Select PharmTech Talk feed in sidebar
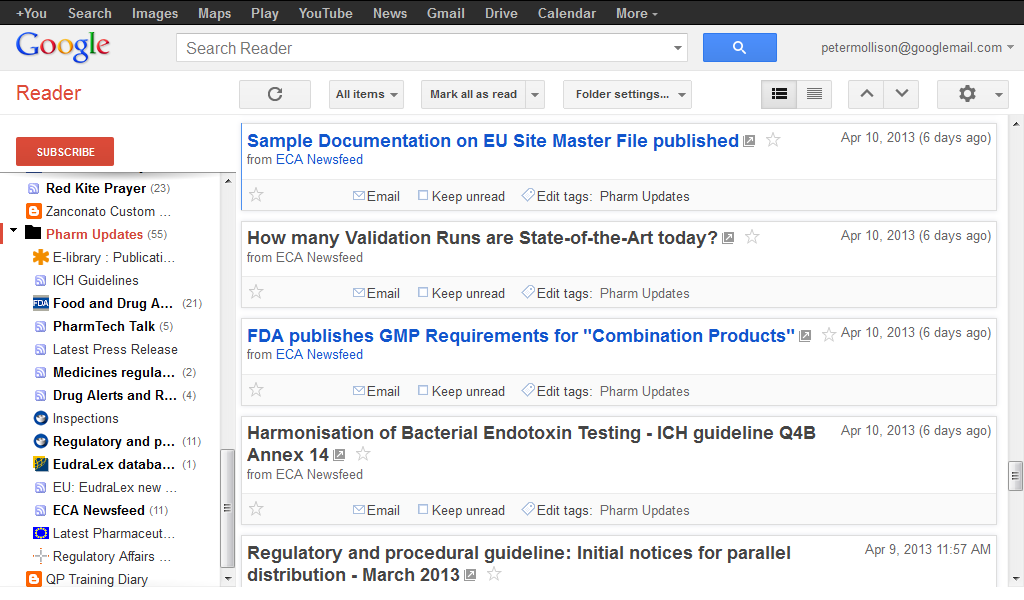Viewport: 1024px width, 600px height. pos(104,326)
